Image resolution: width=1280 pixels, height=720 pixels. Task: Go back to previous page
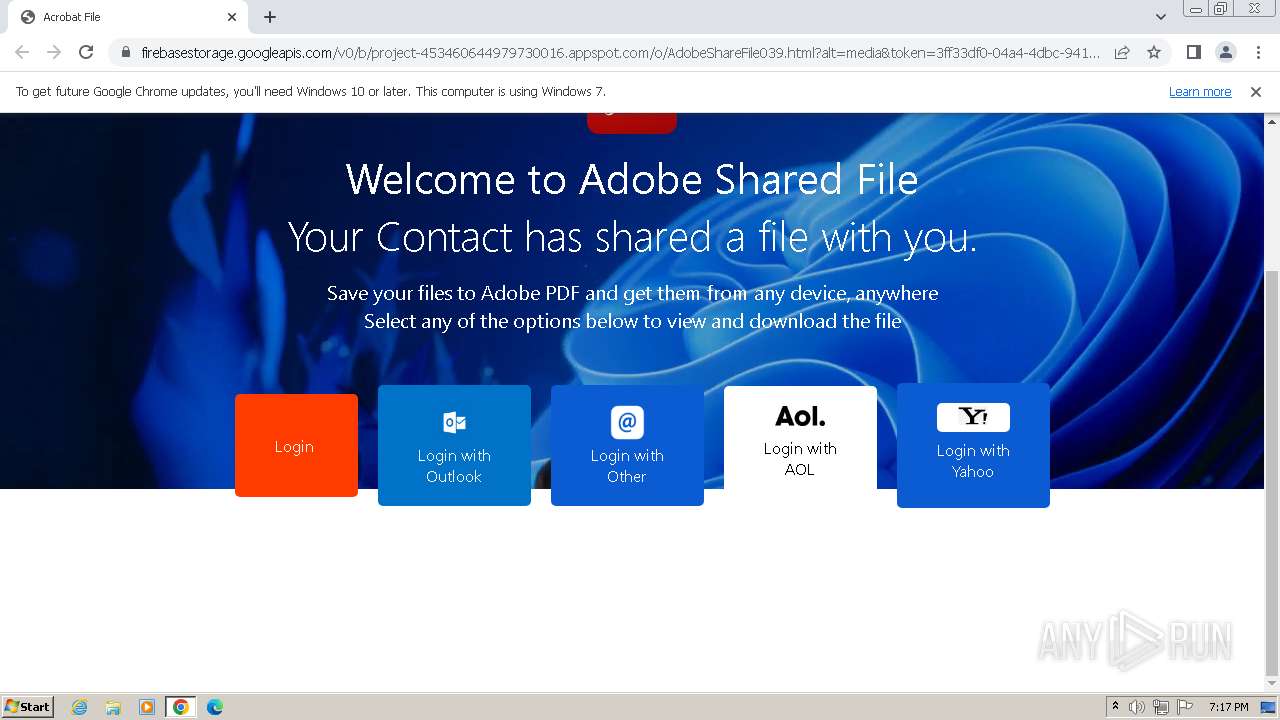pyautogui.click(x=22, y=52)
